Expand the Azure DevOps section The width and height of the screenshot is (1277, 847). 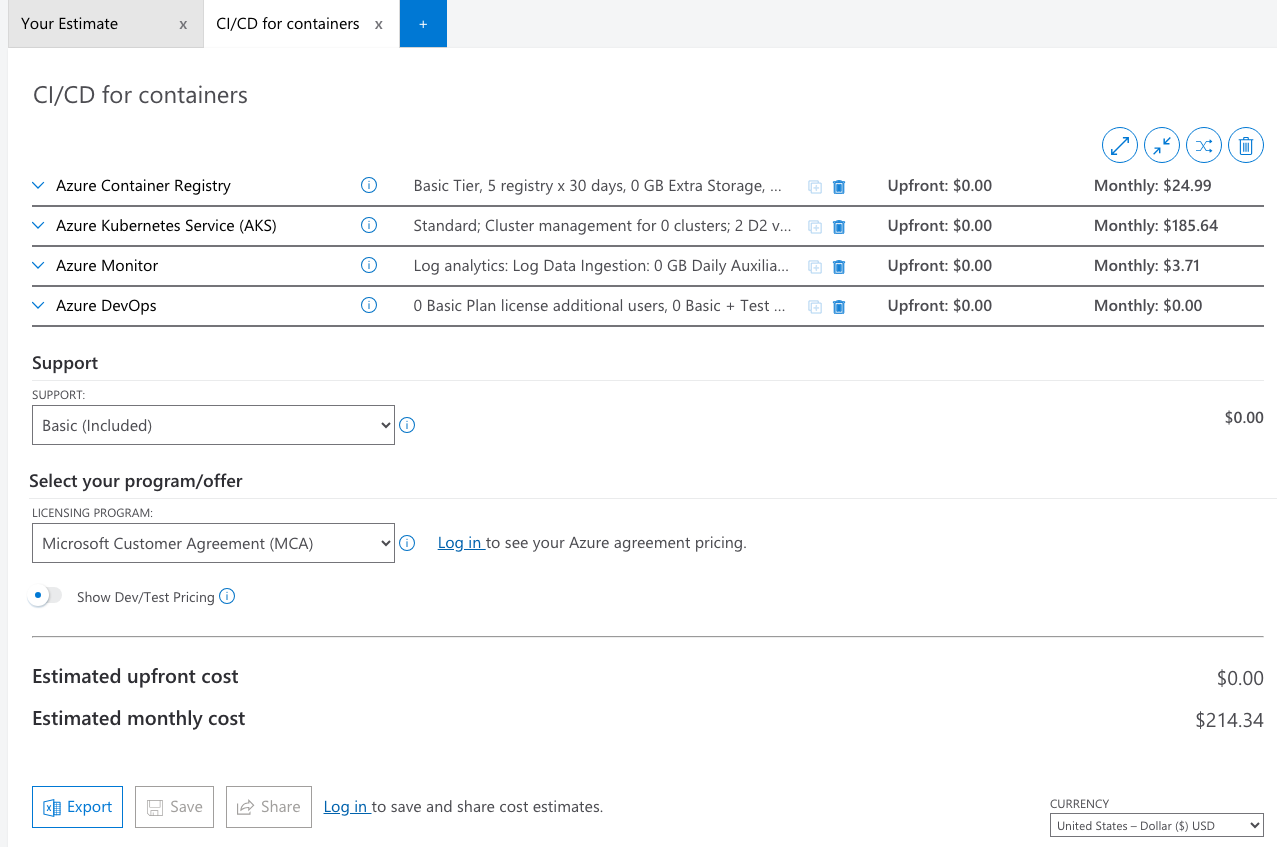(38, 305)
